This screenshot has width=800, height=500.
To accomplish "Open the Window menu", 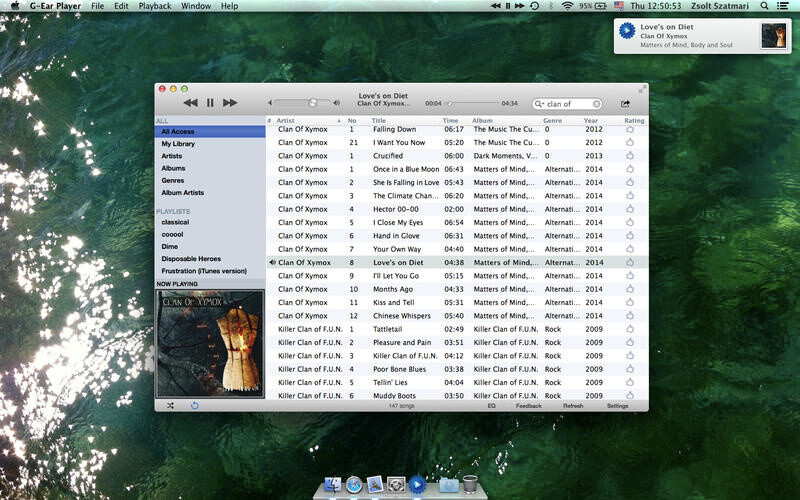I will click(x=196, y=6).
